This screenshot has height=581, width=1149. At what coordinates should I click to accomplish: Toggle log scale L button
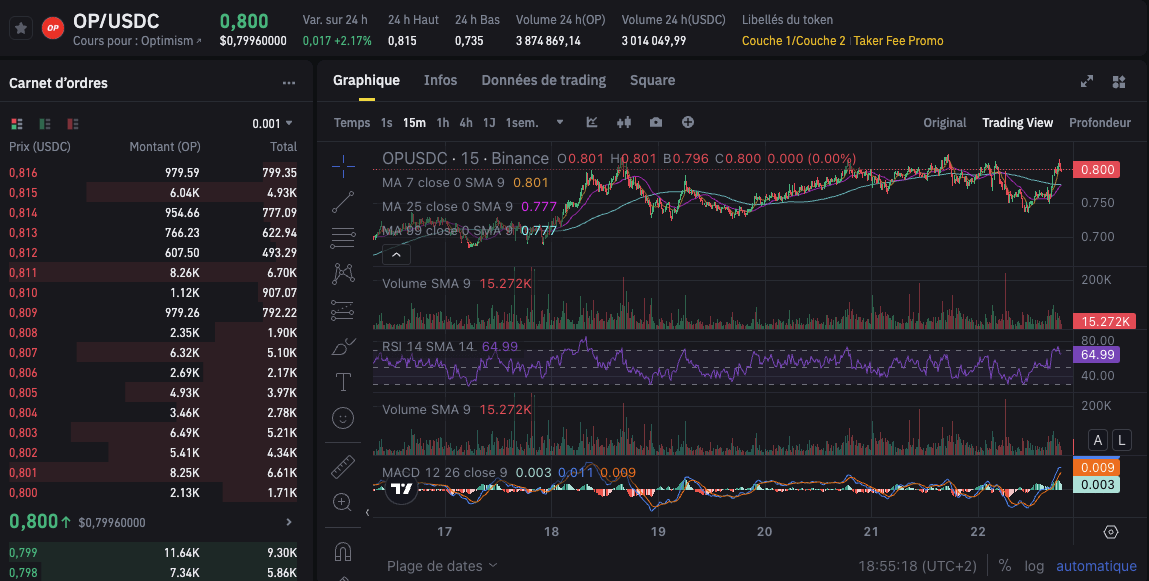1122,440
